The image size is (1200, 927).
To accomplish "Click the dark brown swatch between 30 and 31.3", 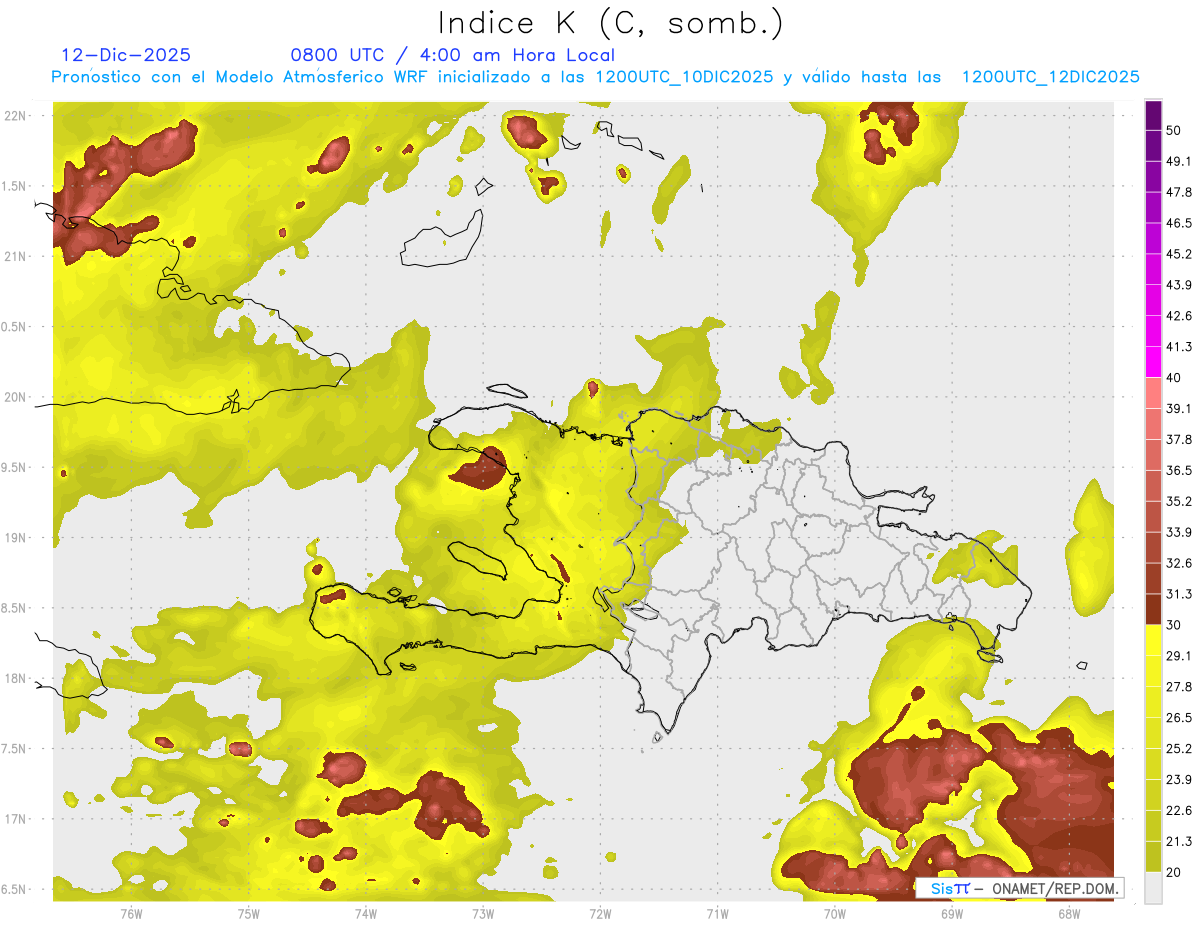I will coord(1153,610).
